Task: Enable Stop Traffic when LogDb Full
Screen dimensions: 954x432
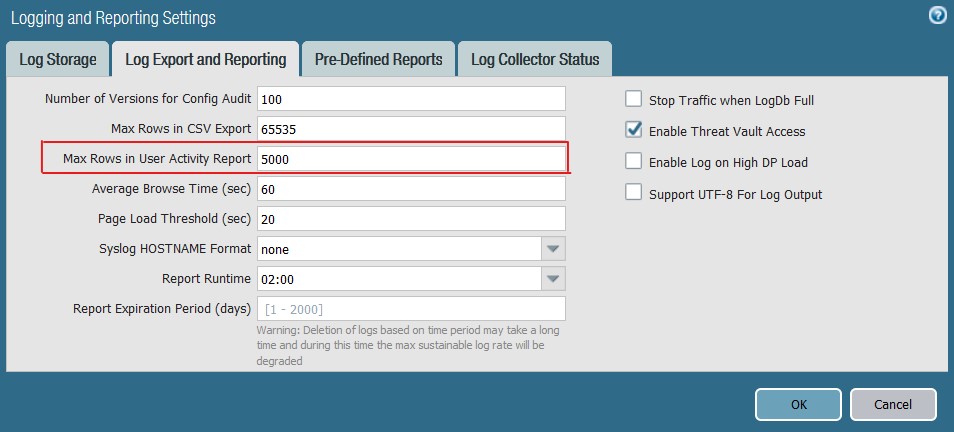Action: tap(633, 99)
